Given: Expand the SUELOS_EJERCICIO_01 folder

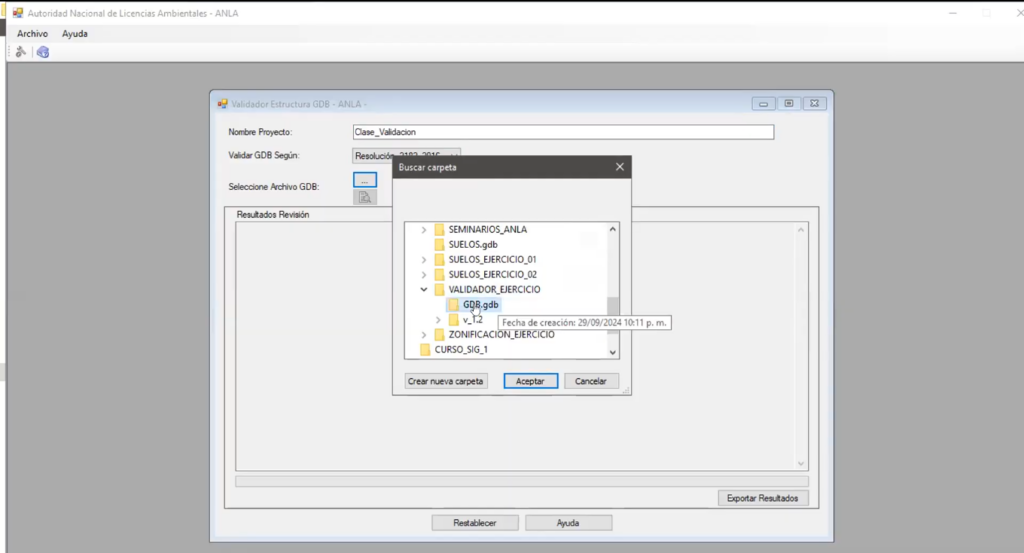Looking at the screenshot, I should pos(424,259).
